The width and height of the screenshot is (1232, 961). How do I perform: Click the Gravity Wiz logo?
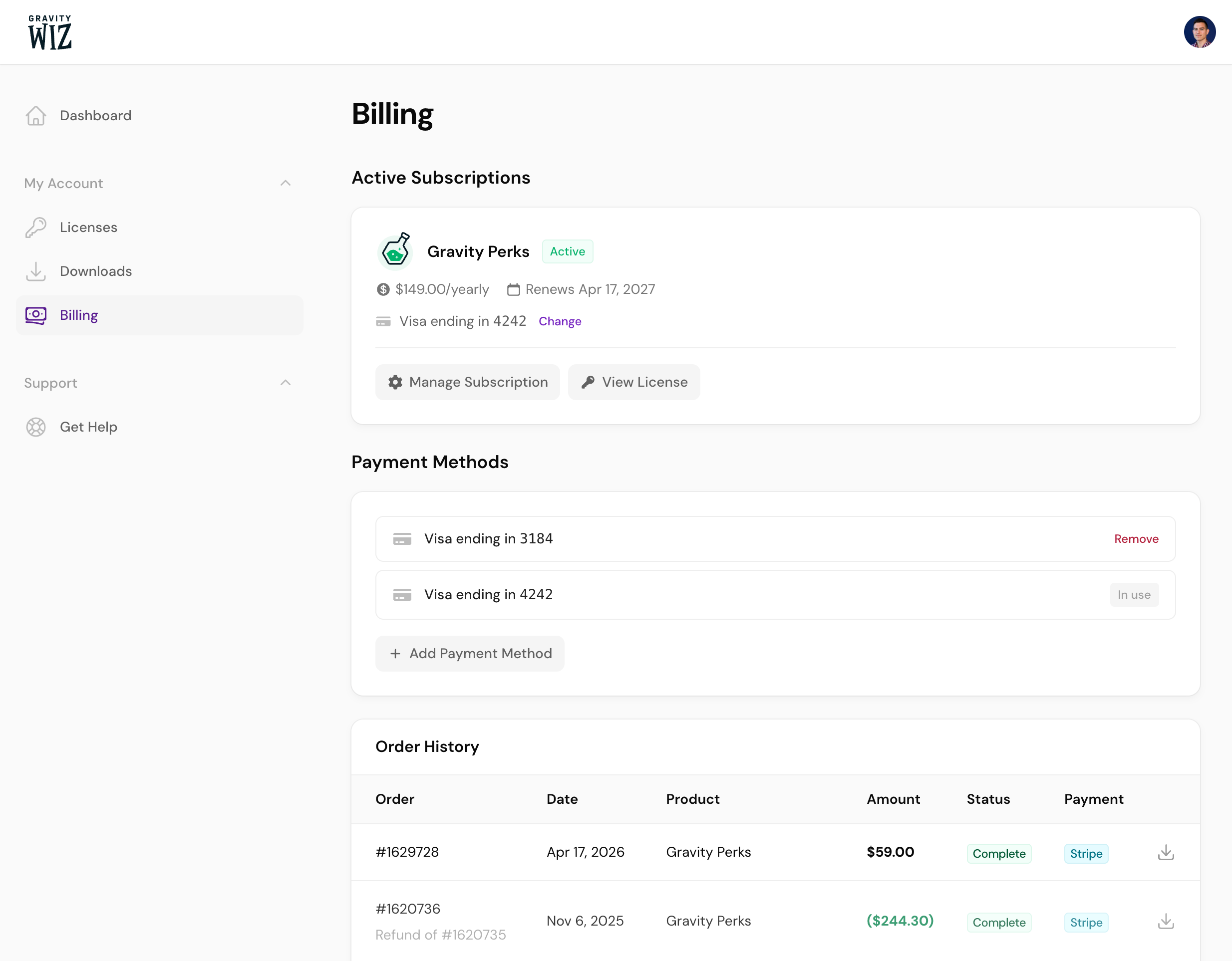(50, 32)
